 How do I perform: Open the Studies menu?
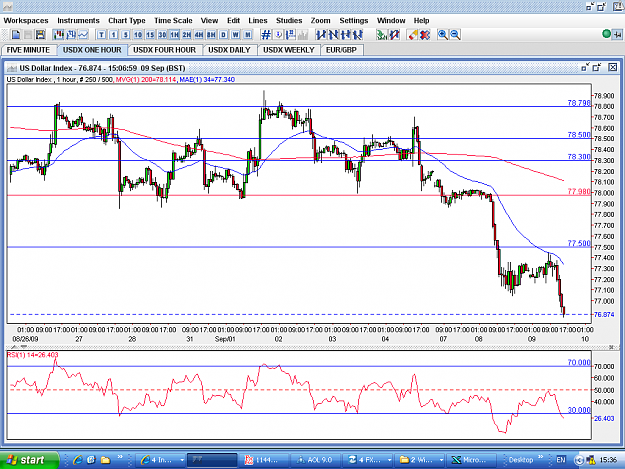[289, 21]
